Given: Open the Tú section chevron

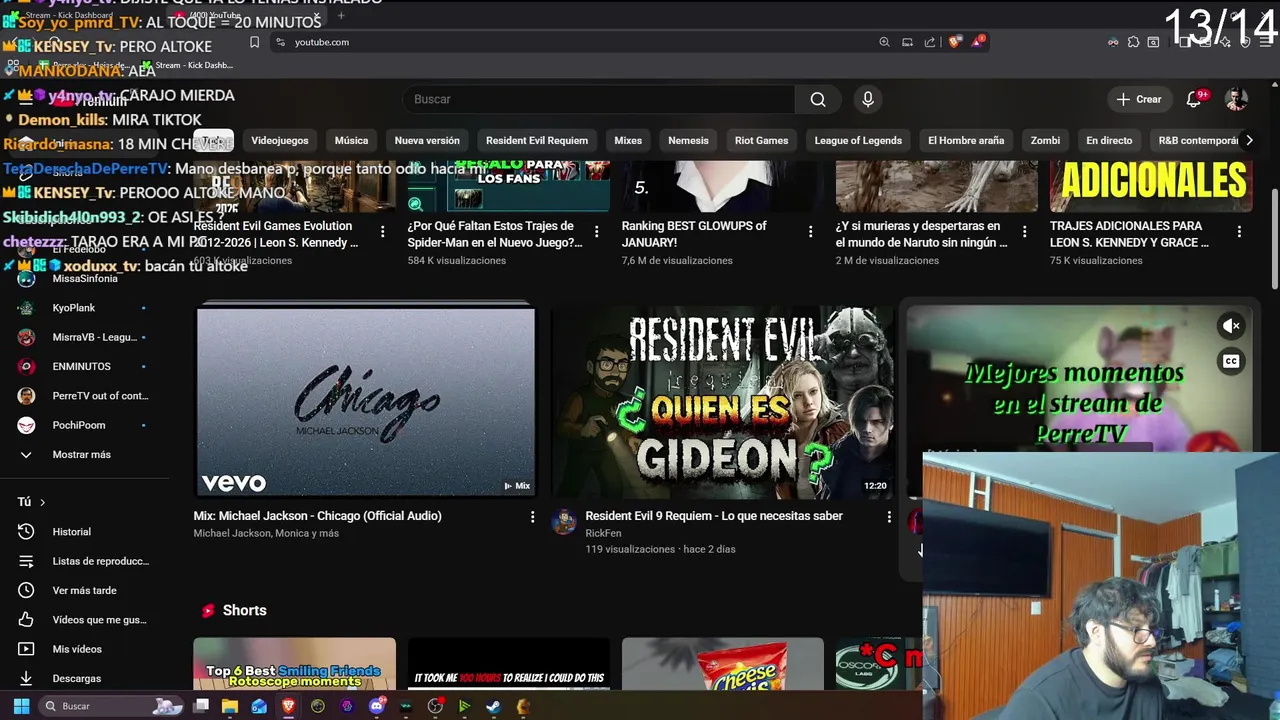Looking at the screenshot, I should click(x=42, y=502).
